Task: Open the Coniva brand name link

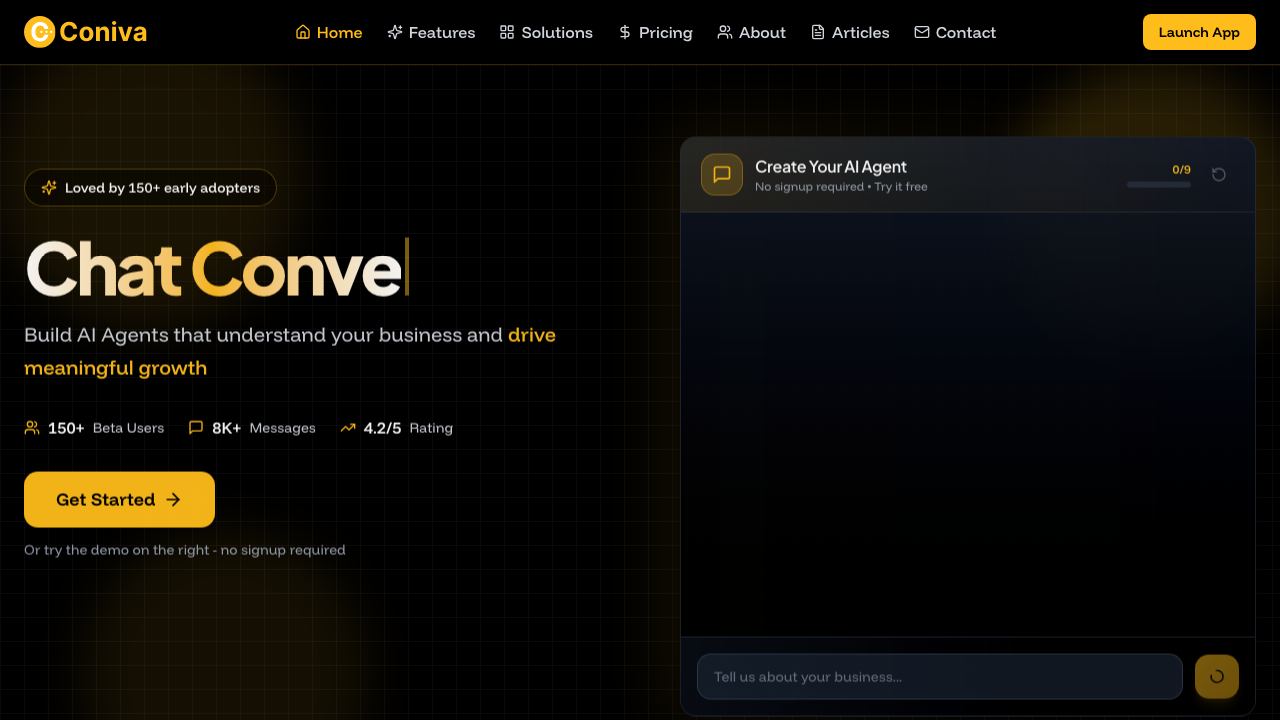Action: pyautogui.click(x=103, y=32)
